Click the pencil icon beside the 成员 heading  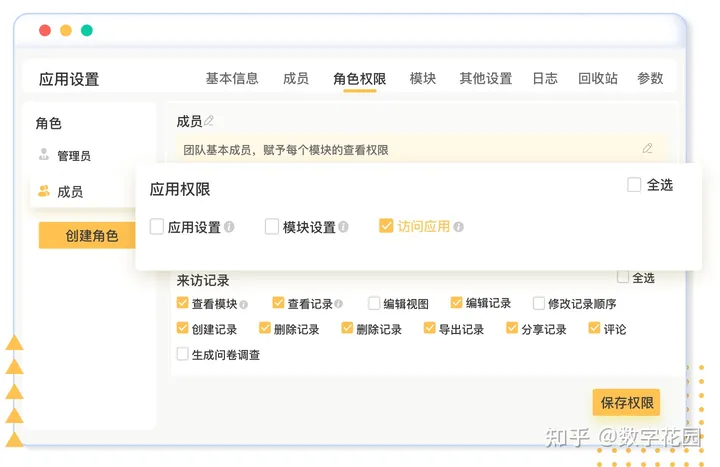pos(209,120)
